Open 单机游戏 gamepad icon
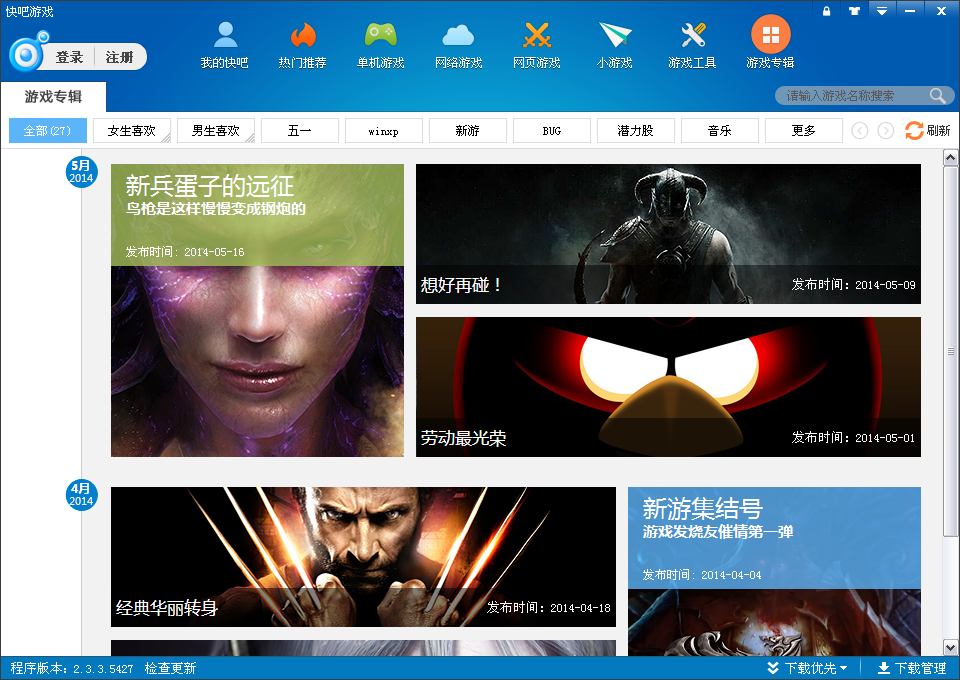Viewport: 960px width, 680px height. pyautogui.click(x=380, y=35)
